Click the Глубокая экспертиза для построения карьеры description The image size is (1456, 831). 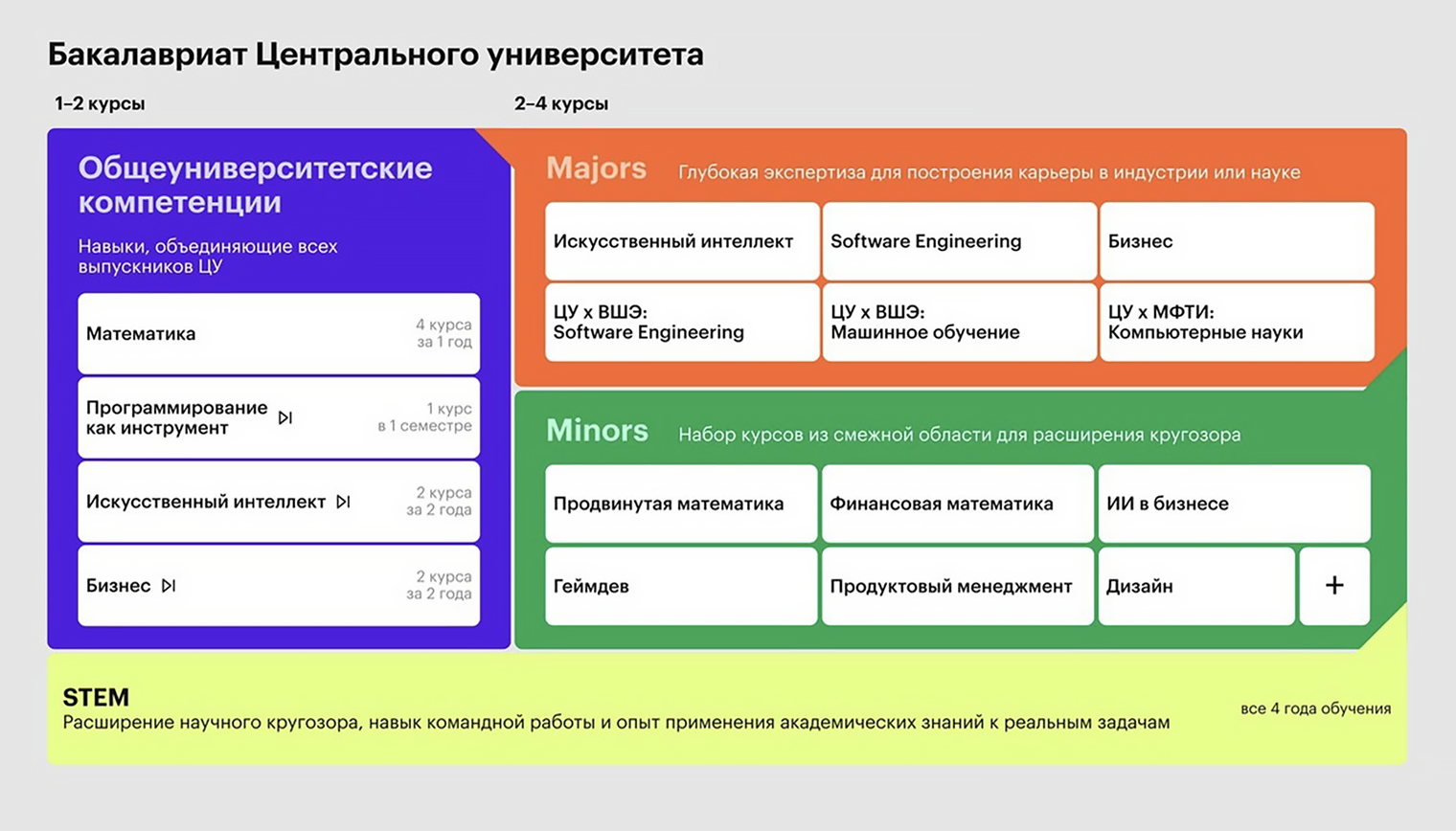990,172
